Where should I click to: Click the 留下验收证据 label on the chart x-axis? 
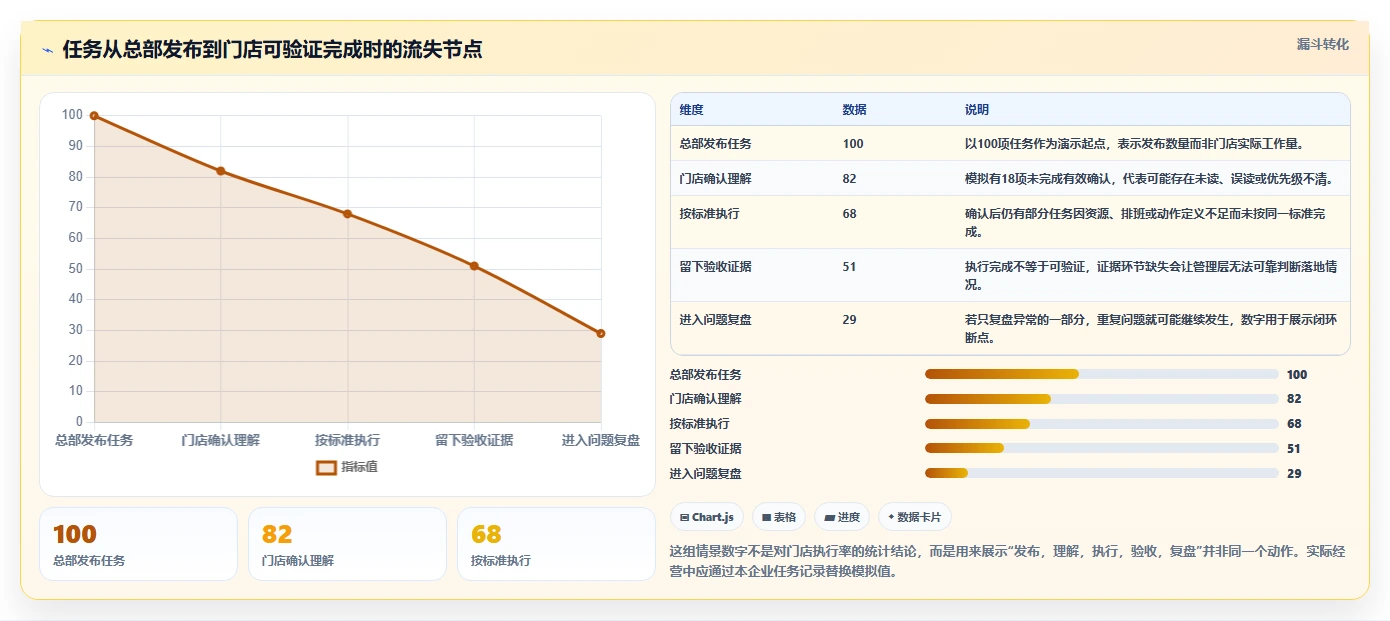tap(474, 440)
